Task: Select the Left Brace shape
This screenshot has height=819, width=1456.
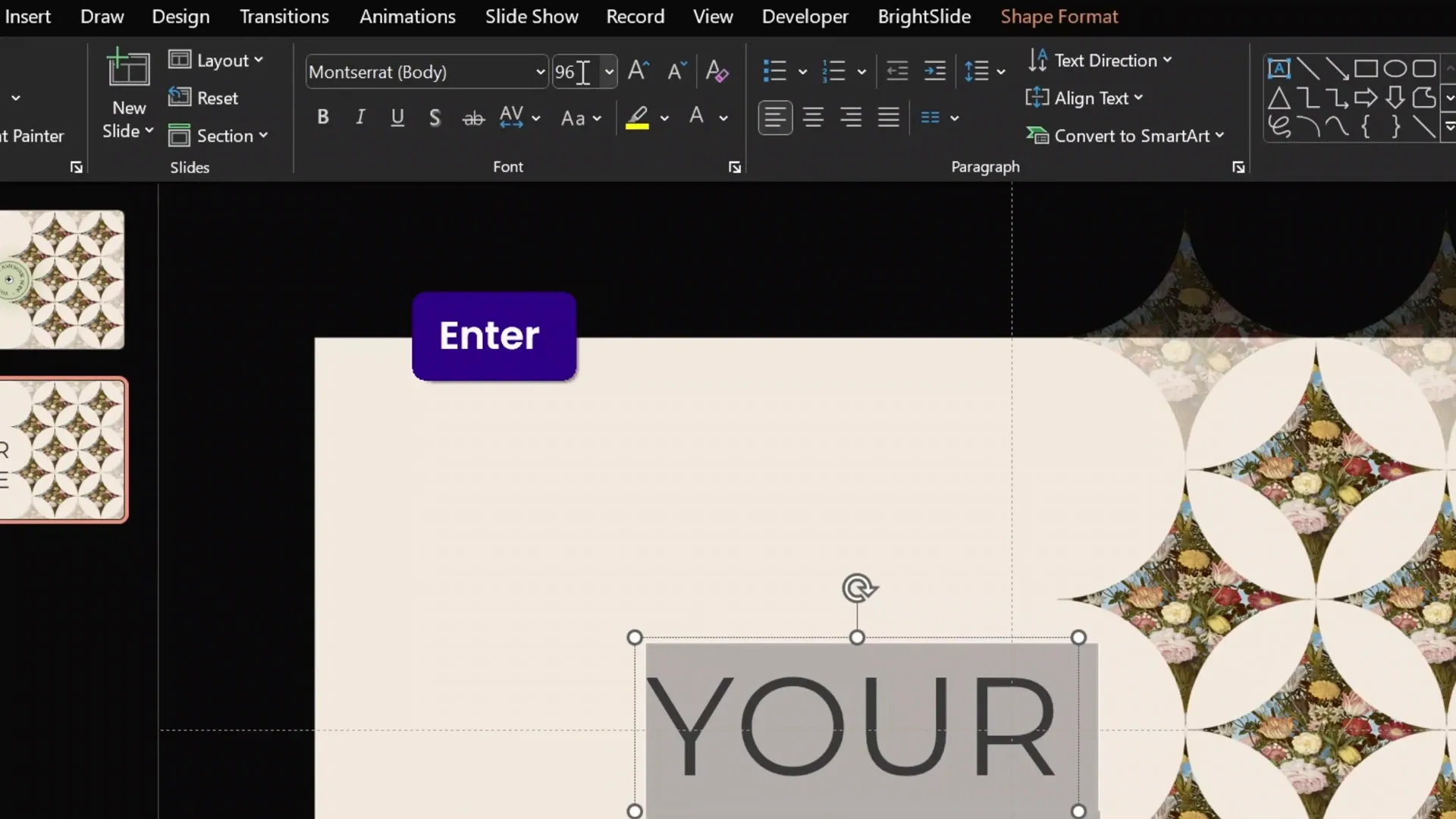Action: [1366, 127]
